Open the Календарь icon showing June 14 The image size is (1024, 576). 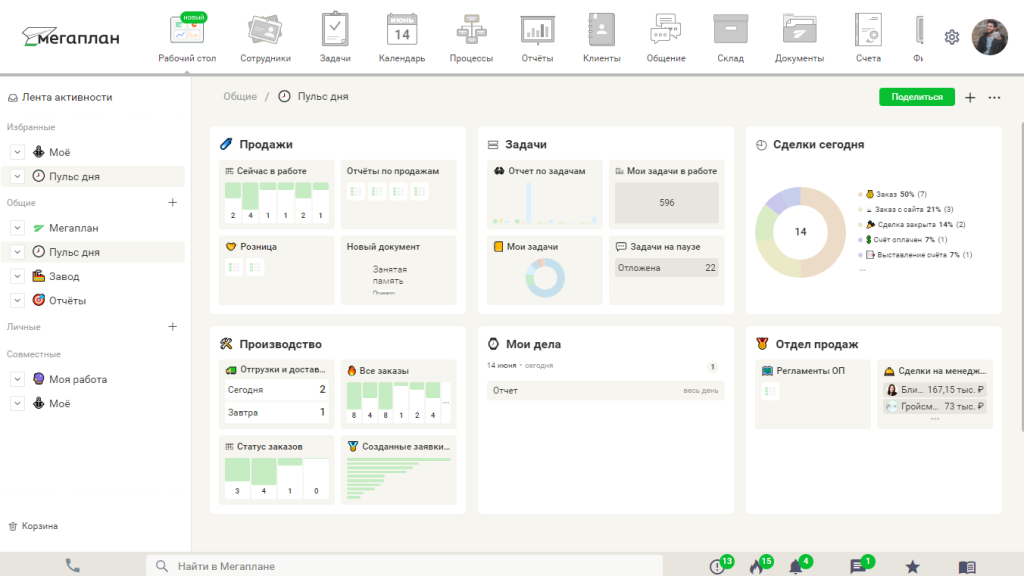(401, 30)
